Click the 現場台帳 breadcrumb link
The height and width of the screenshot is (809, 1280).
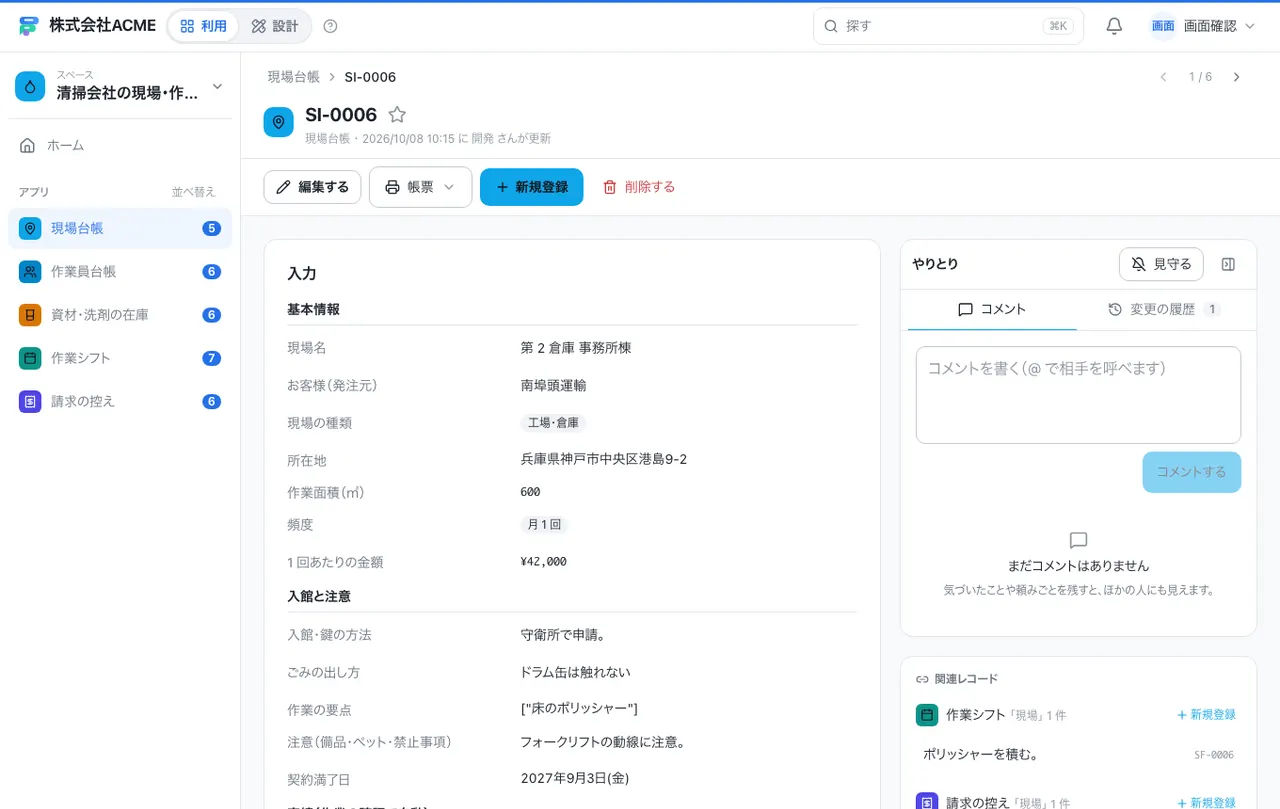click(x=293, y=77)
